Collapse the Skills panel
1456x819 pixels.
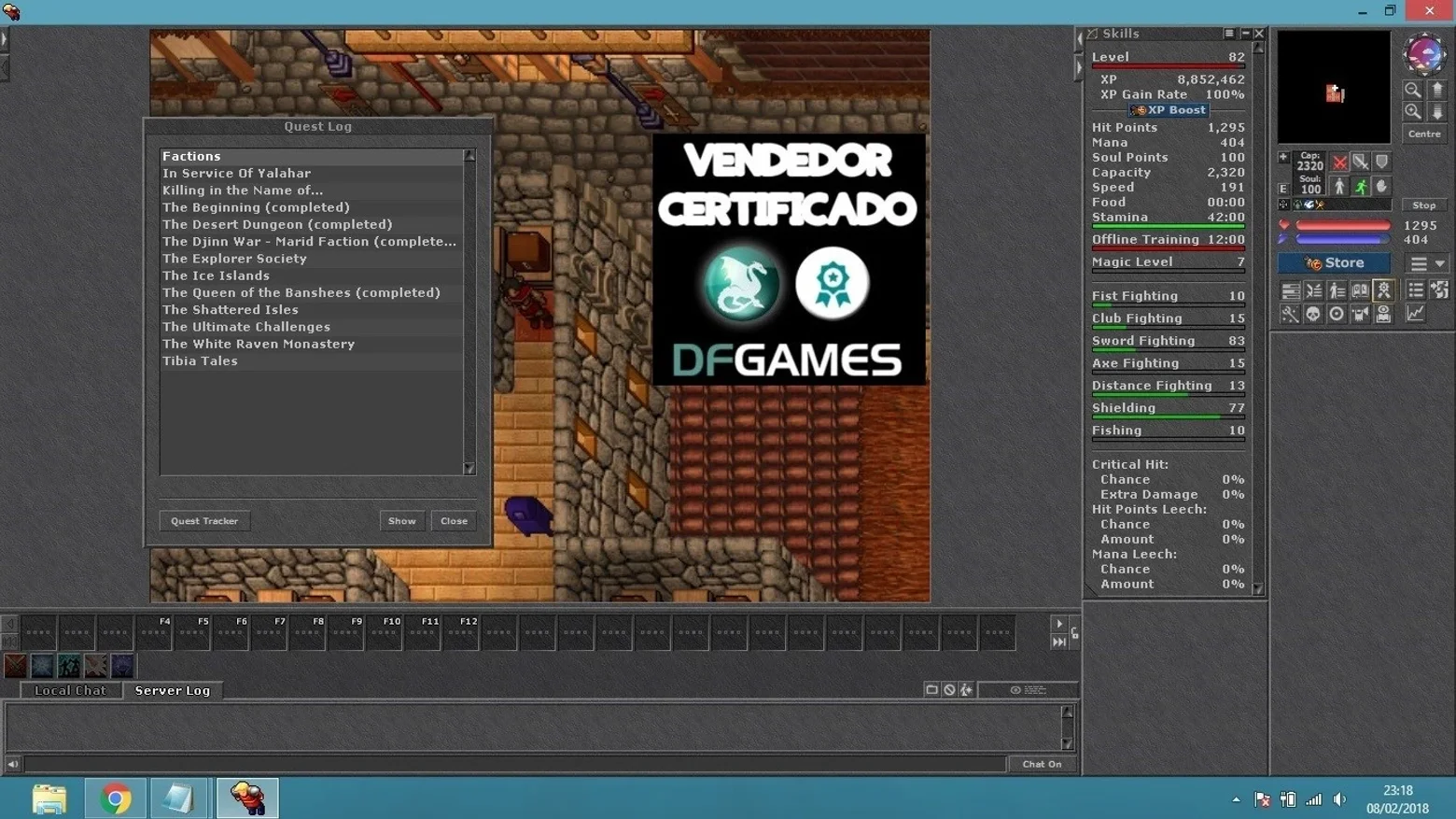pyautogui.click(x=1245, y=34)
